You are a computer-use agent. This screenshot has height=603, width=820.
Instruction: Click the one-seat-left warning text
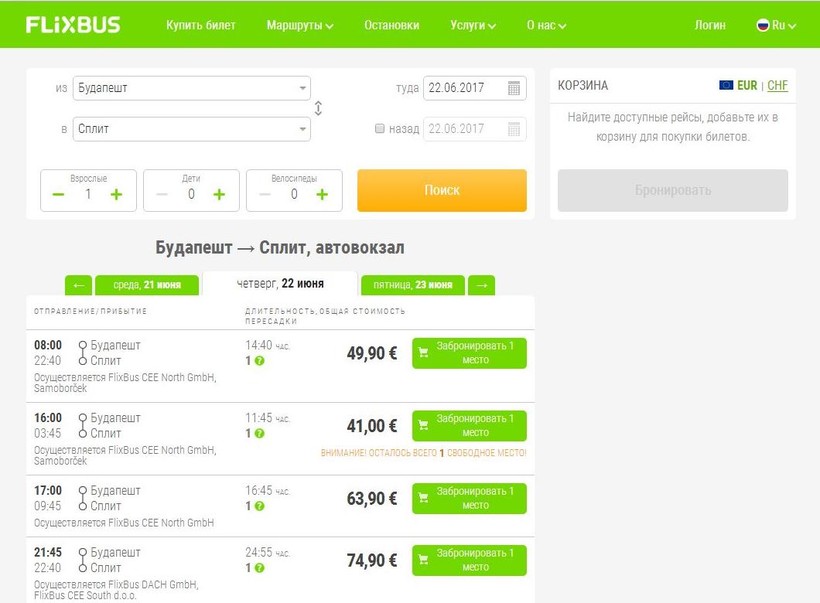click(x=424, y=453)
